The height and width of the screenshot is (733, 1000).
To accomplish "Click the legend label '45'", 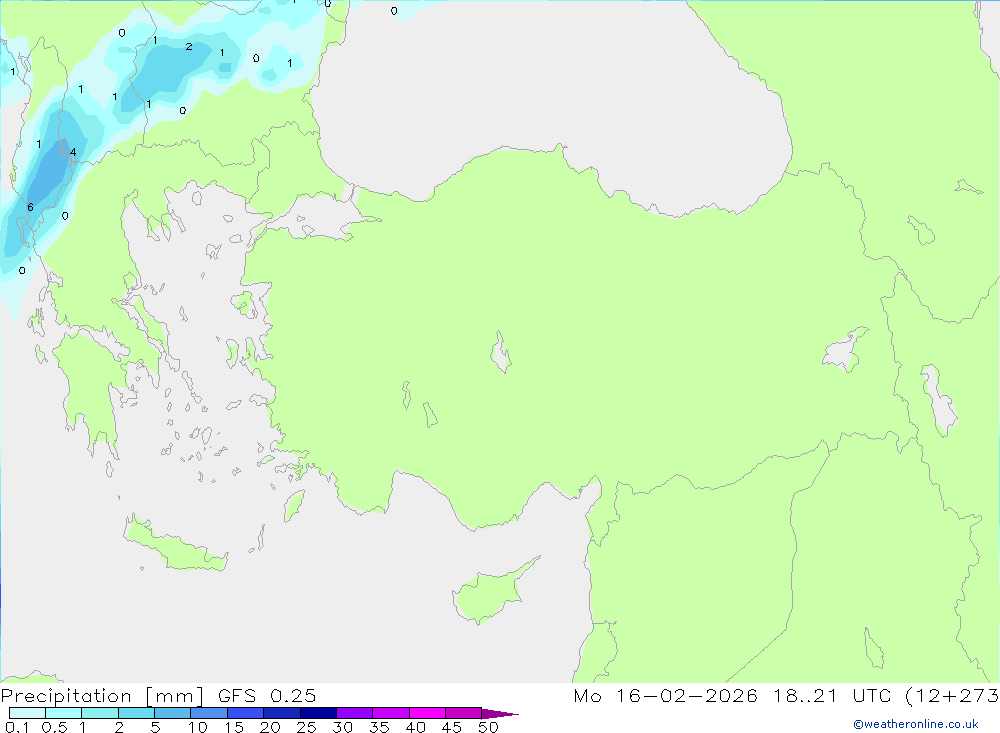I will [452, 727].
